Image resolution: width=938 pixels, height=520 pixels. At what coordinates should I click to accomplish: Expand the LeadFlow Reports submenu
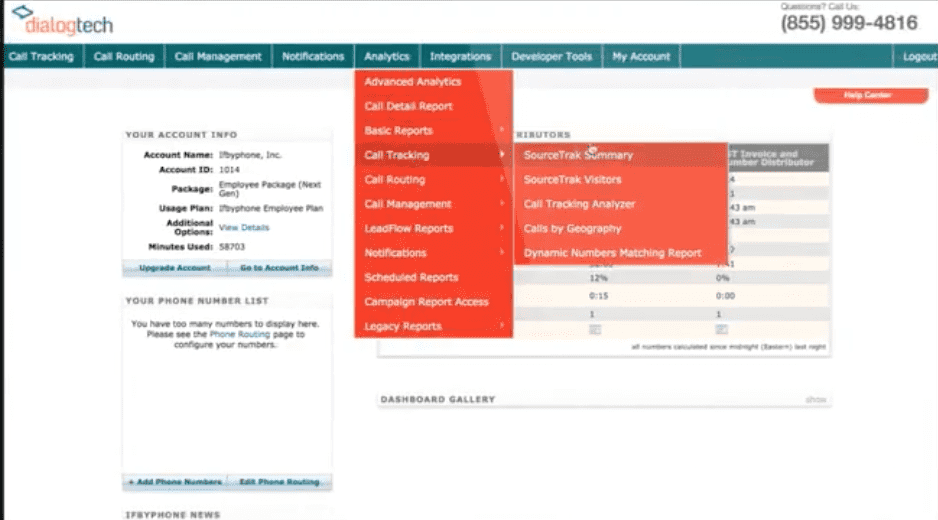[x=432, y=229]
